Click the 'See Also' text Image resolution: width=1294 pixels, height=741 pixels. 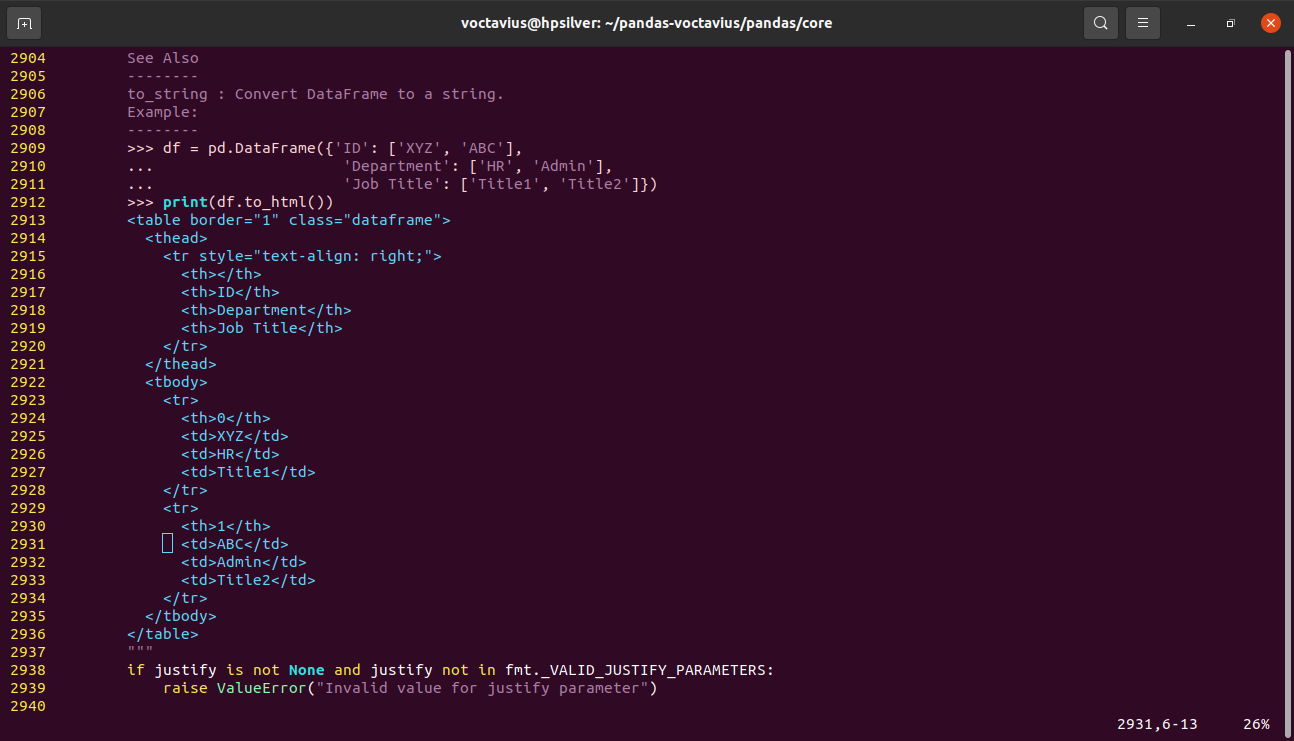click(x=163, y=58)
